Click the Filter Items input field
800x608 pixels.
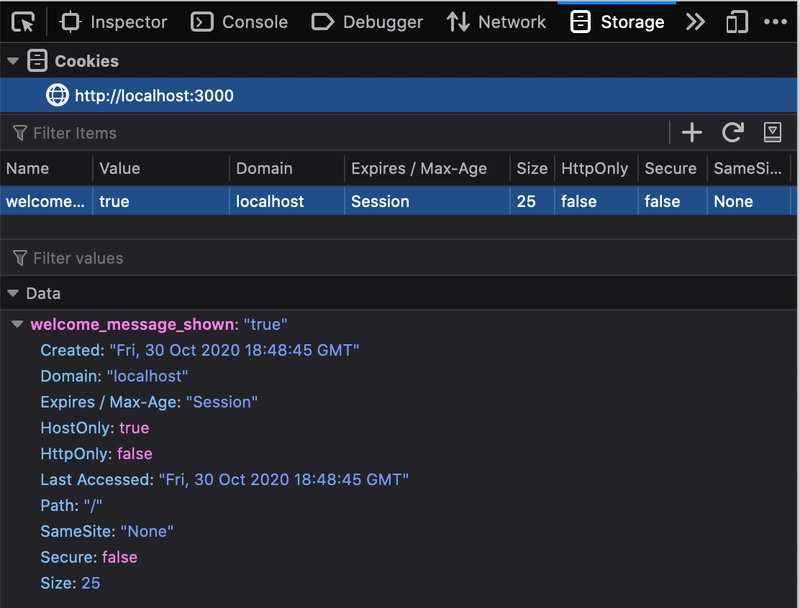300,133
